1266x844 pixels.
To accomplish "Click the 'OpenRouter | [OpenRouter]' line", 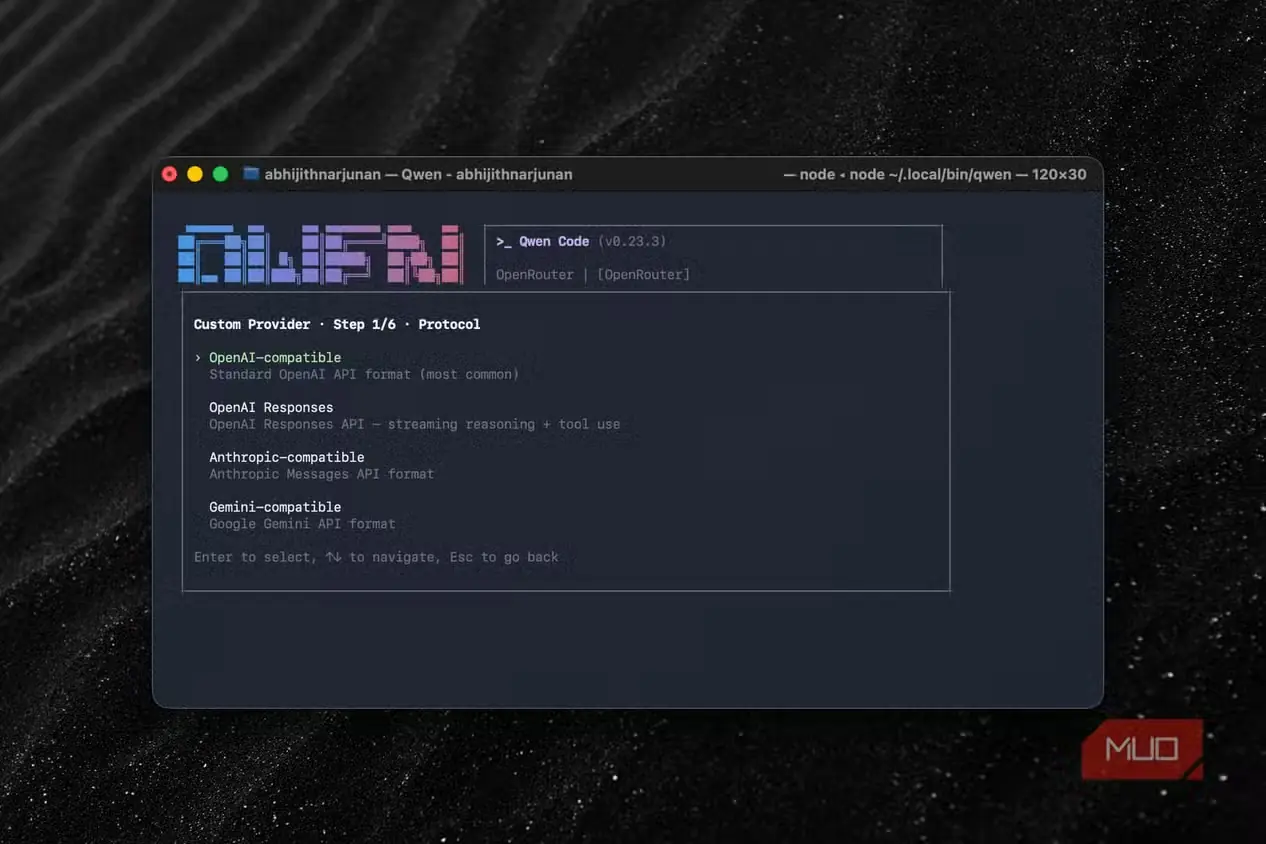I will [x=593, y=274].
